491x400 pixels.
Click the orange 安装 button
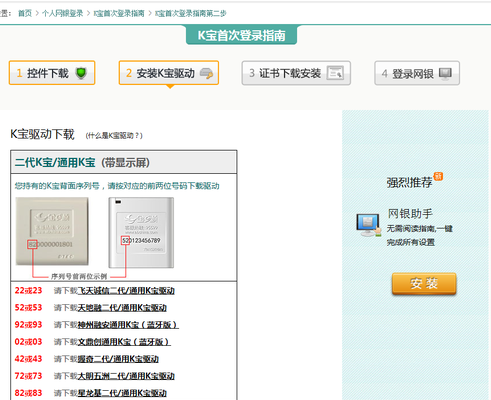[424, 284]
